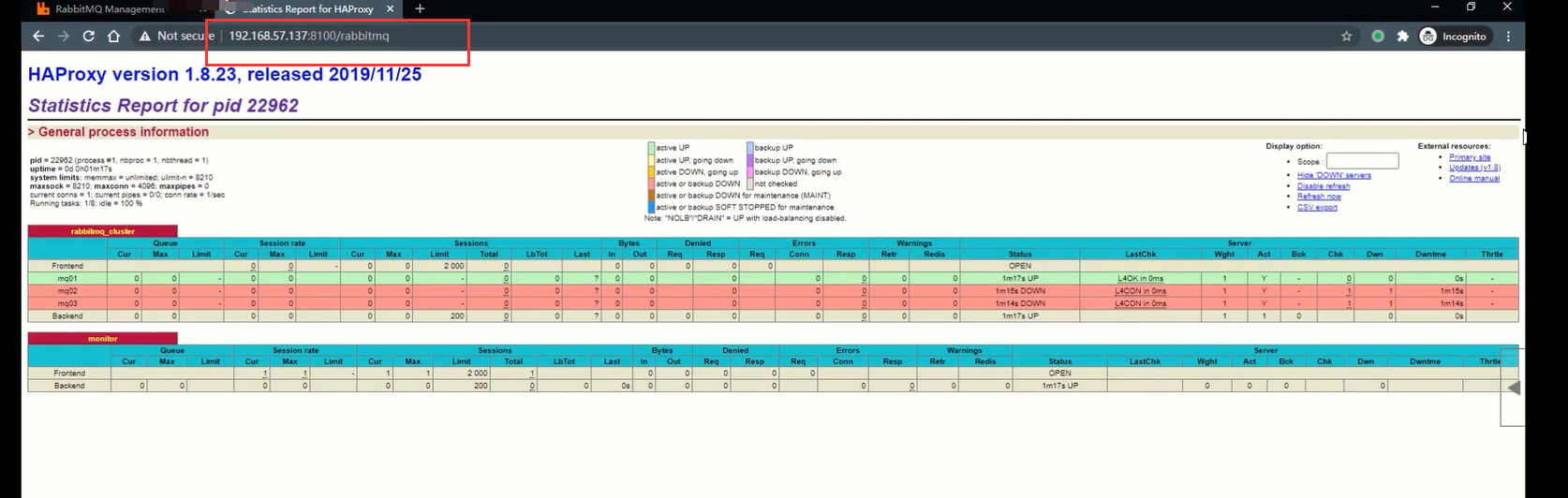1568x498 pixels.
Task: Open the Incognito profile indicator
Action: [1454, 37]
